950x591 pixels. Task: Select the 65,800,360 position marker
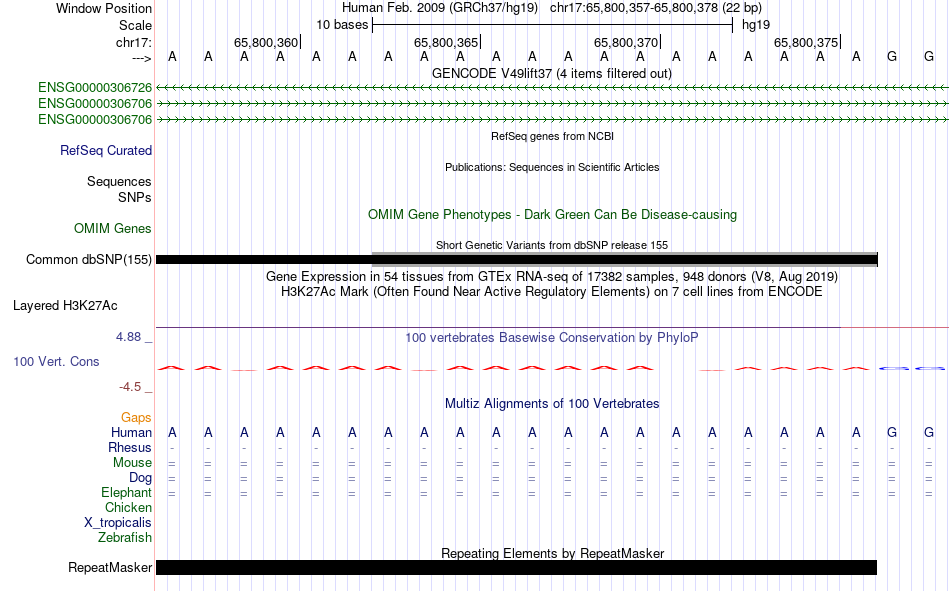click(x=267, y=42)
